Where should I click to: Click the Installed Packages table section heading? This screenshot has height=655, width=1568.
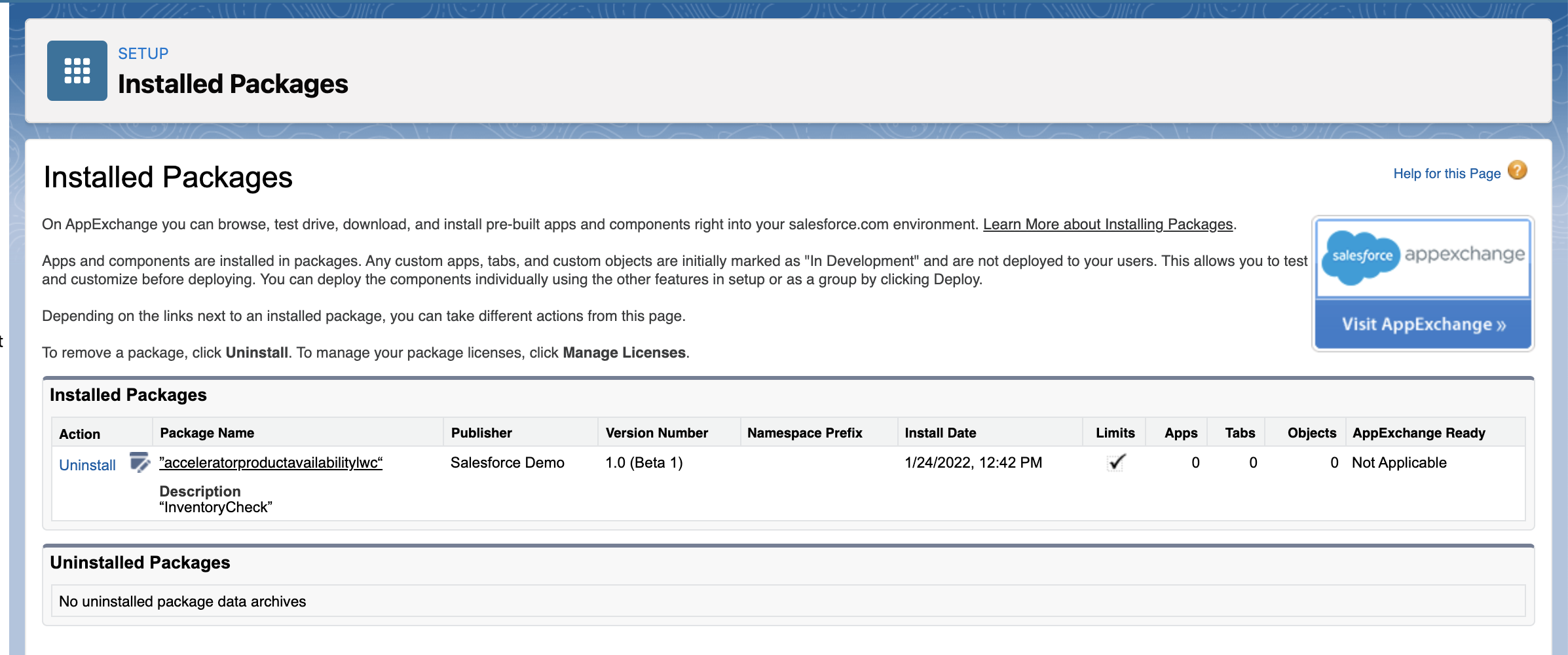tap(128, 395)
